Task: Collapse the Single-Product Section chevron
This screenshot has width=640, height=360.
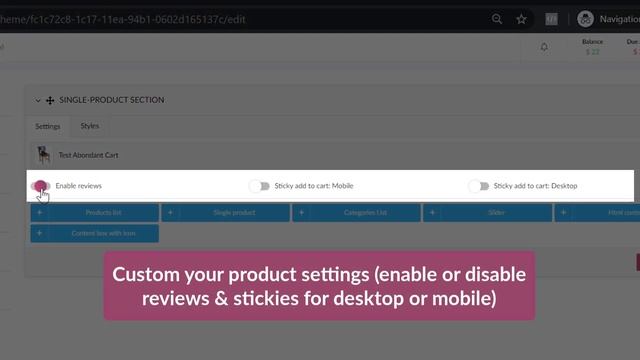Action: coord(38,100)
